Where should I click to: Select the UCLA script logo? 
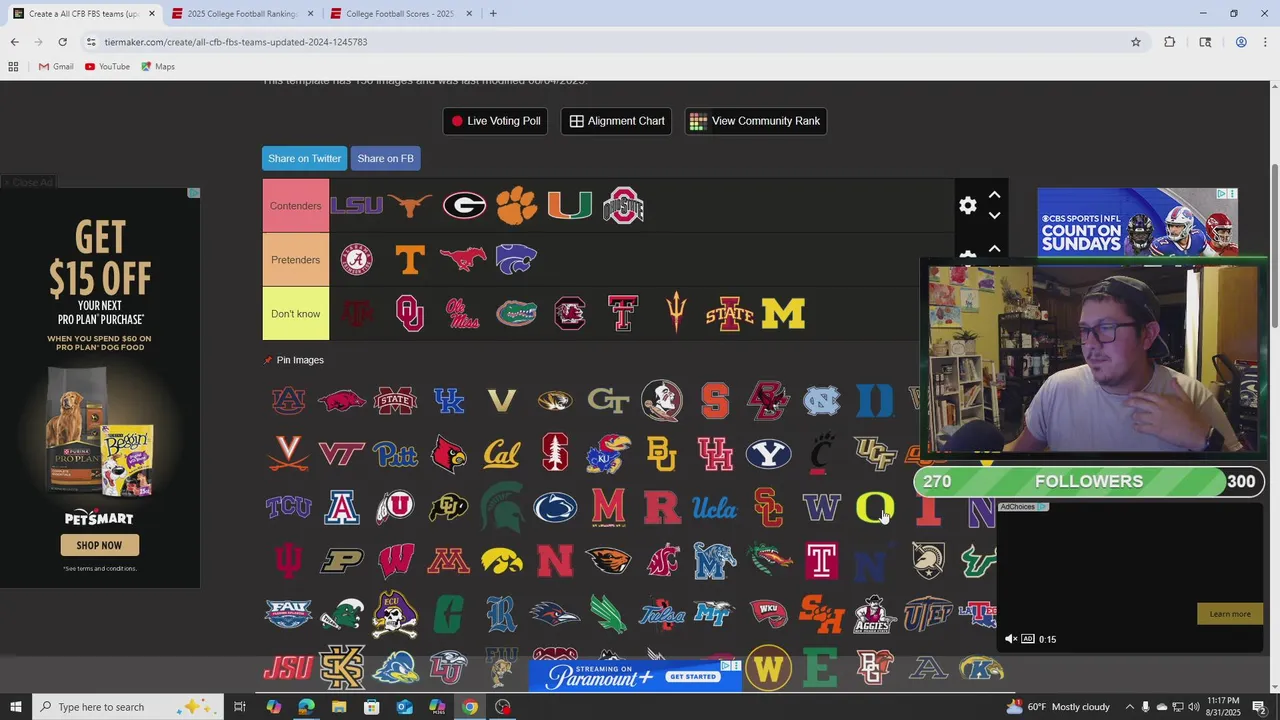pos(714,508)
